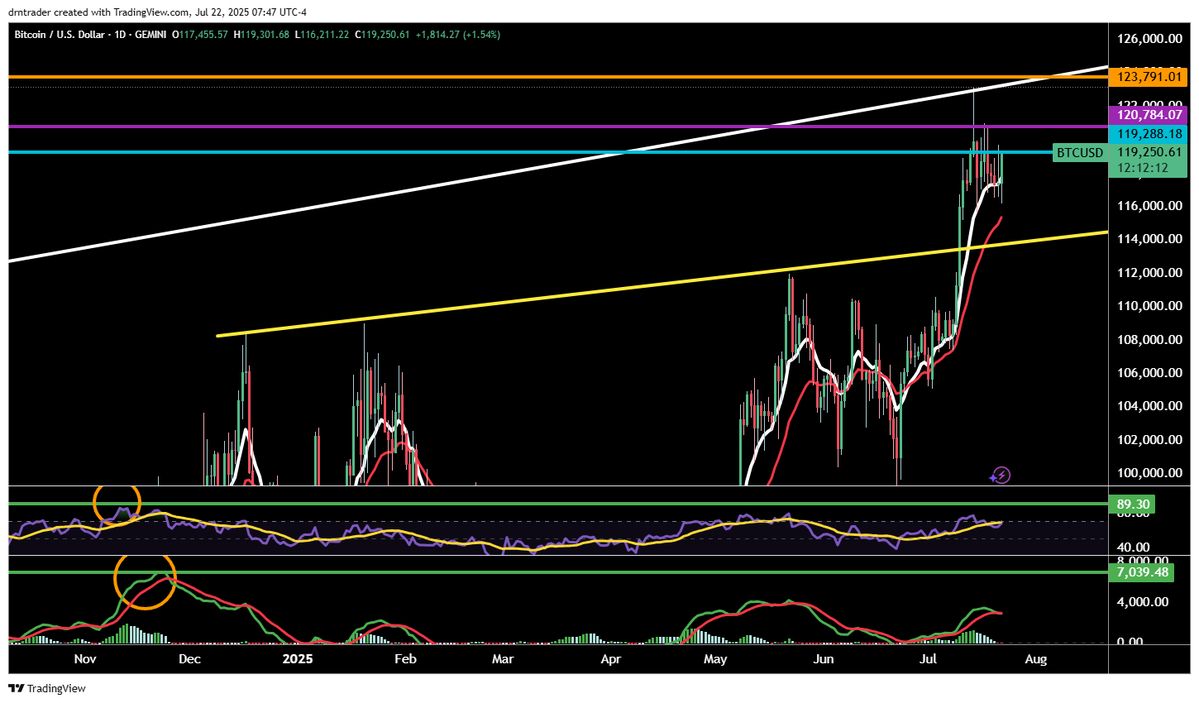Select the purple 120,784.07 price label
This screenshot has width=1199, height=703.
pyautogui.click(x=1149, y=116)
